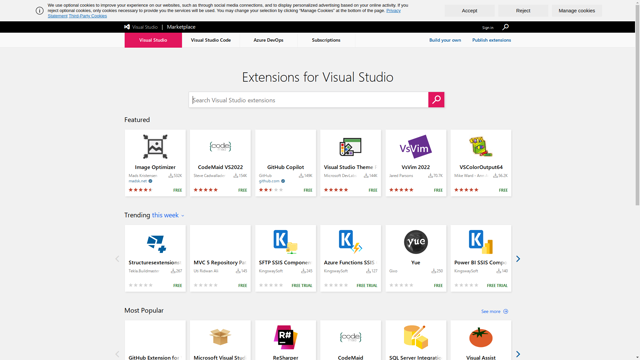The width and height of the screenshot is (640, 360).
Task: Click Image Optimizer star rating
Action: 140,190
